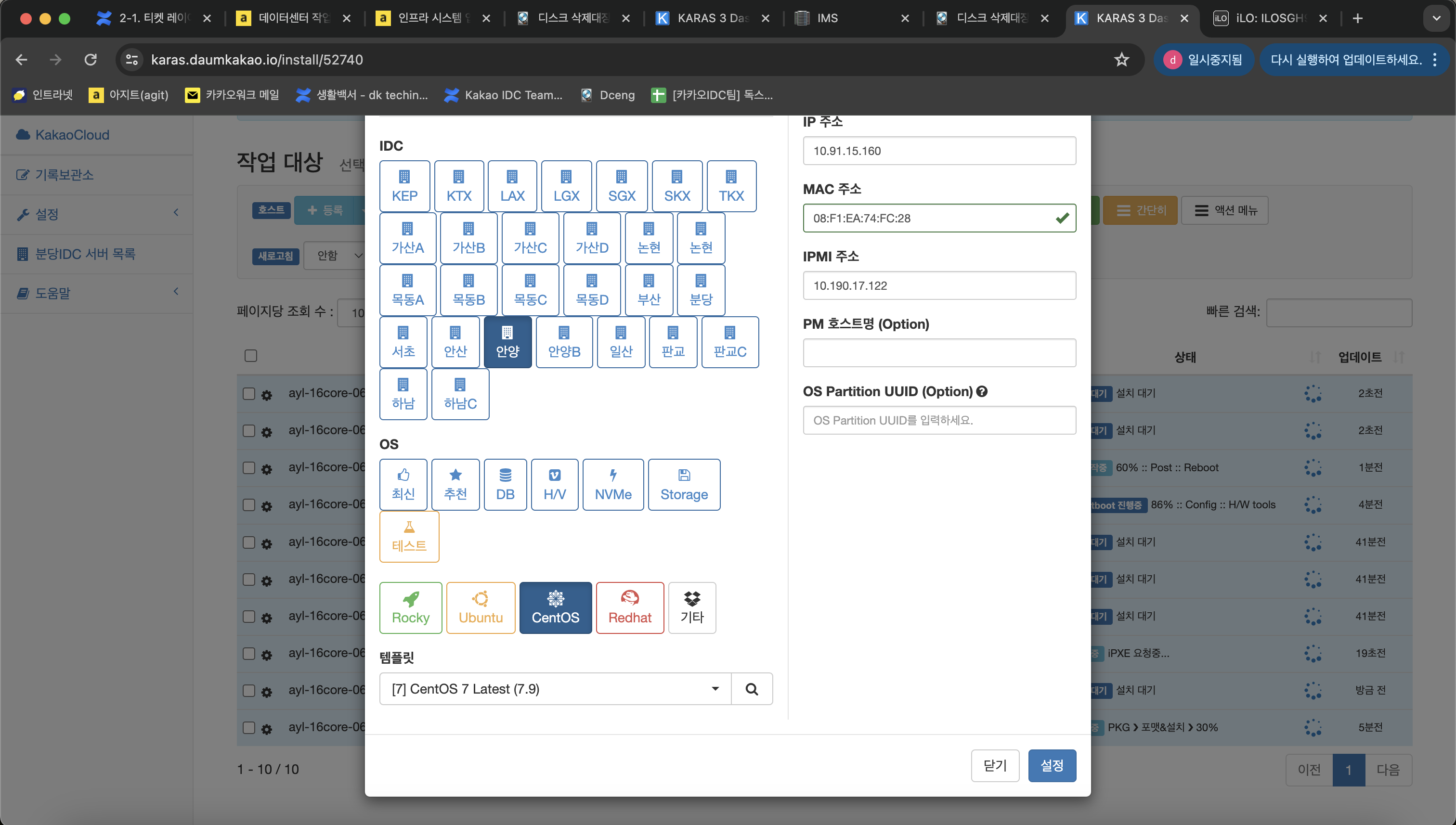The width and height of the screenshot is (1456, 825).
Task: Open the 인트라넷 bookmark
Action: pyautogui.click(x=43, y=95)
